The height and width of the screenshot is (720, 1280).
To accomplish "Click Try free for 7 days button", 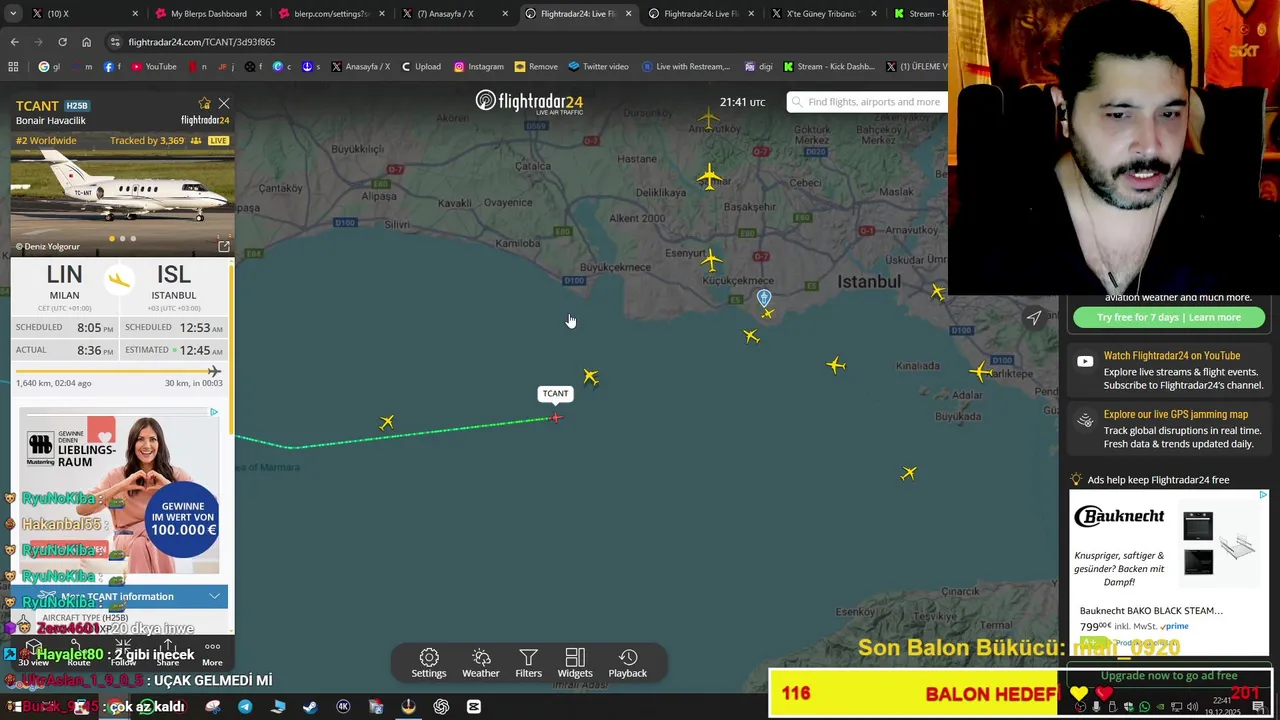I will [x=1169, y=317].
